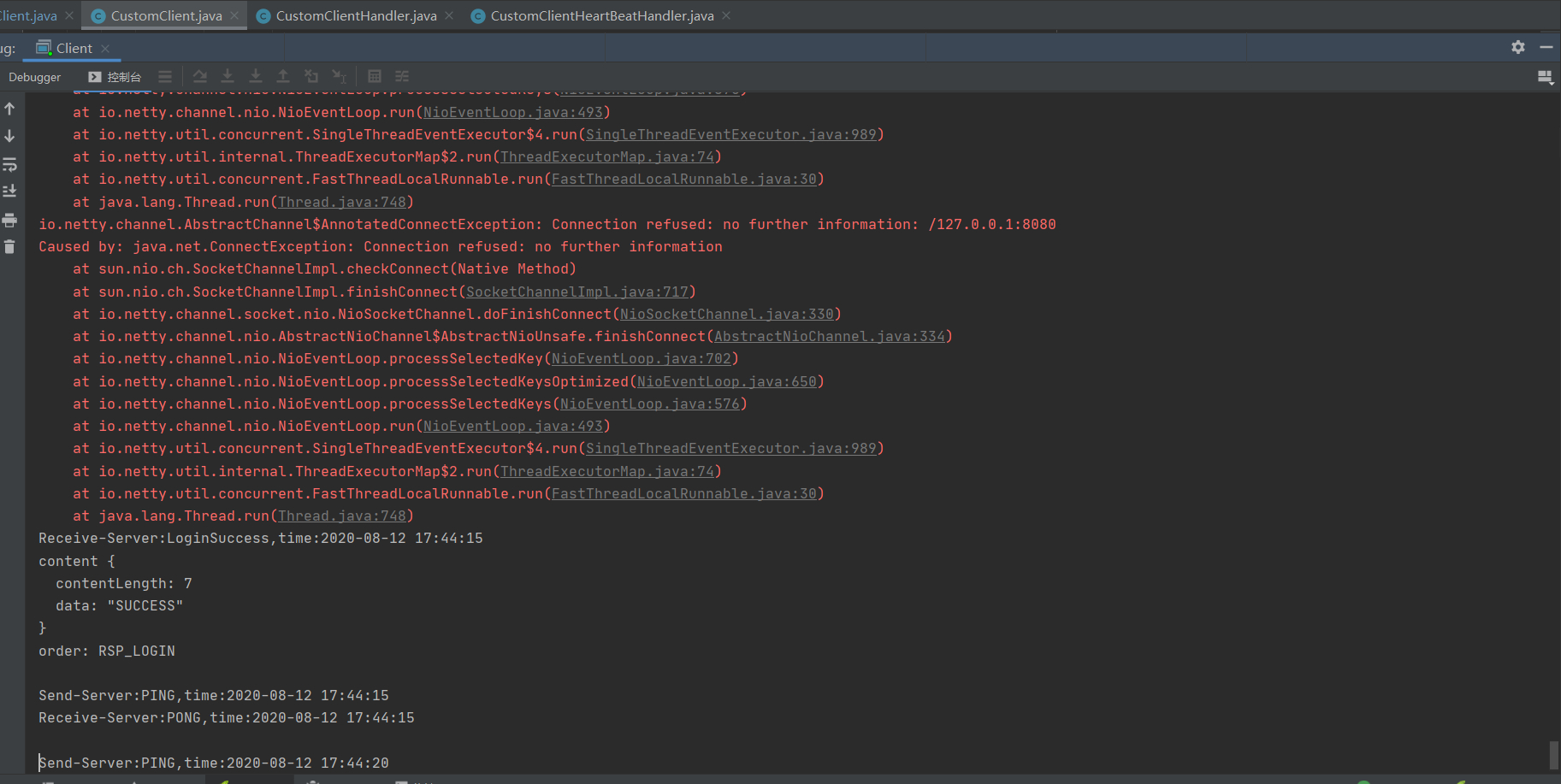Click the 'data: "SUCCESS"' line
This screenshot has height=784, width=1561.
(120, 606)
